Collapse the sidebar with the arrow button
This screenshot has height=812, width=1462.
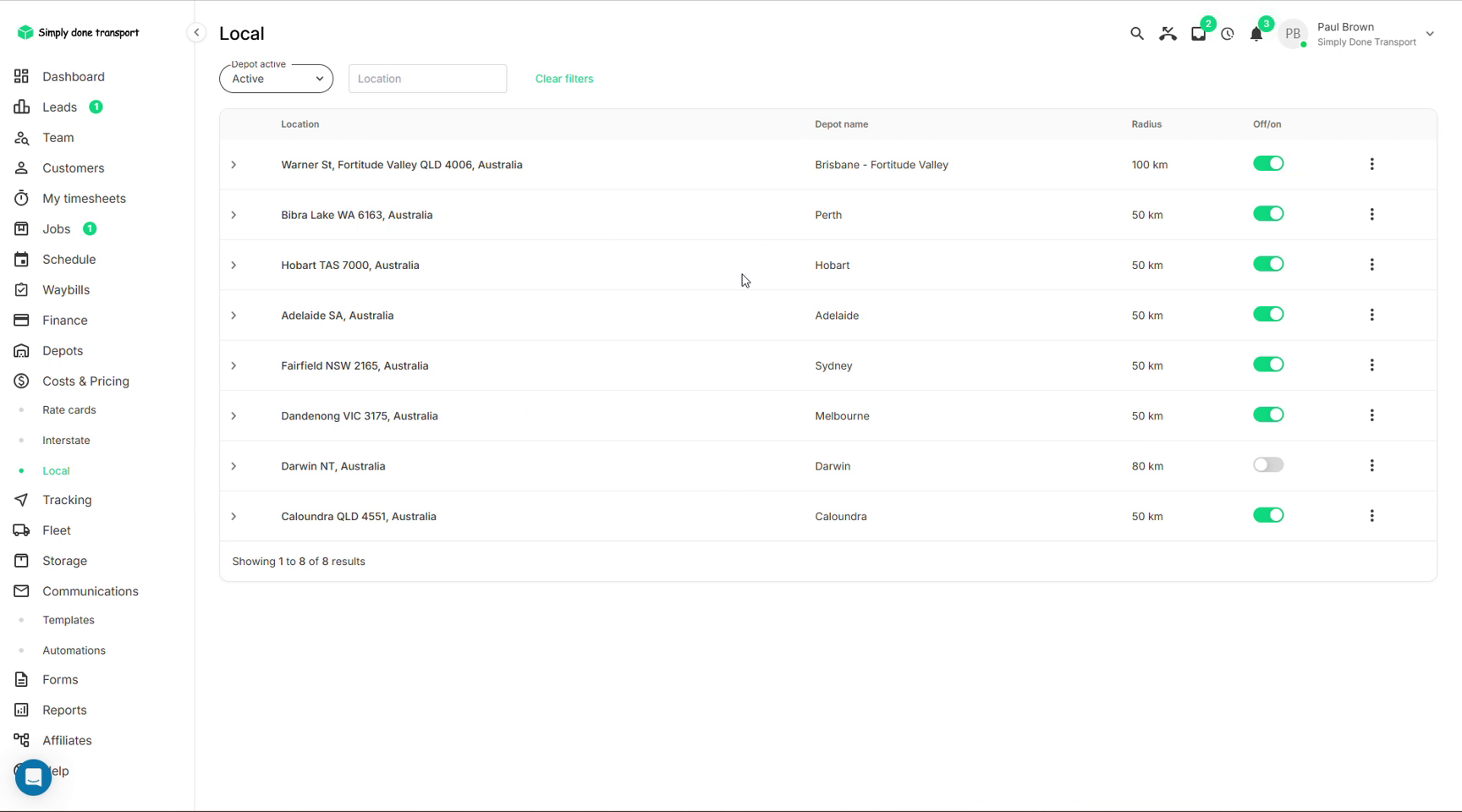pyautogui.click(x=196, y=32)
